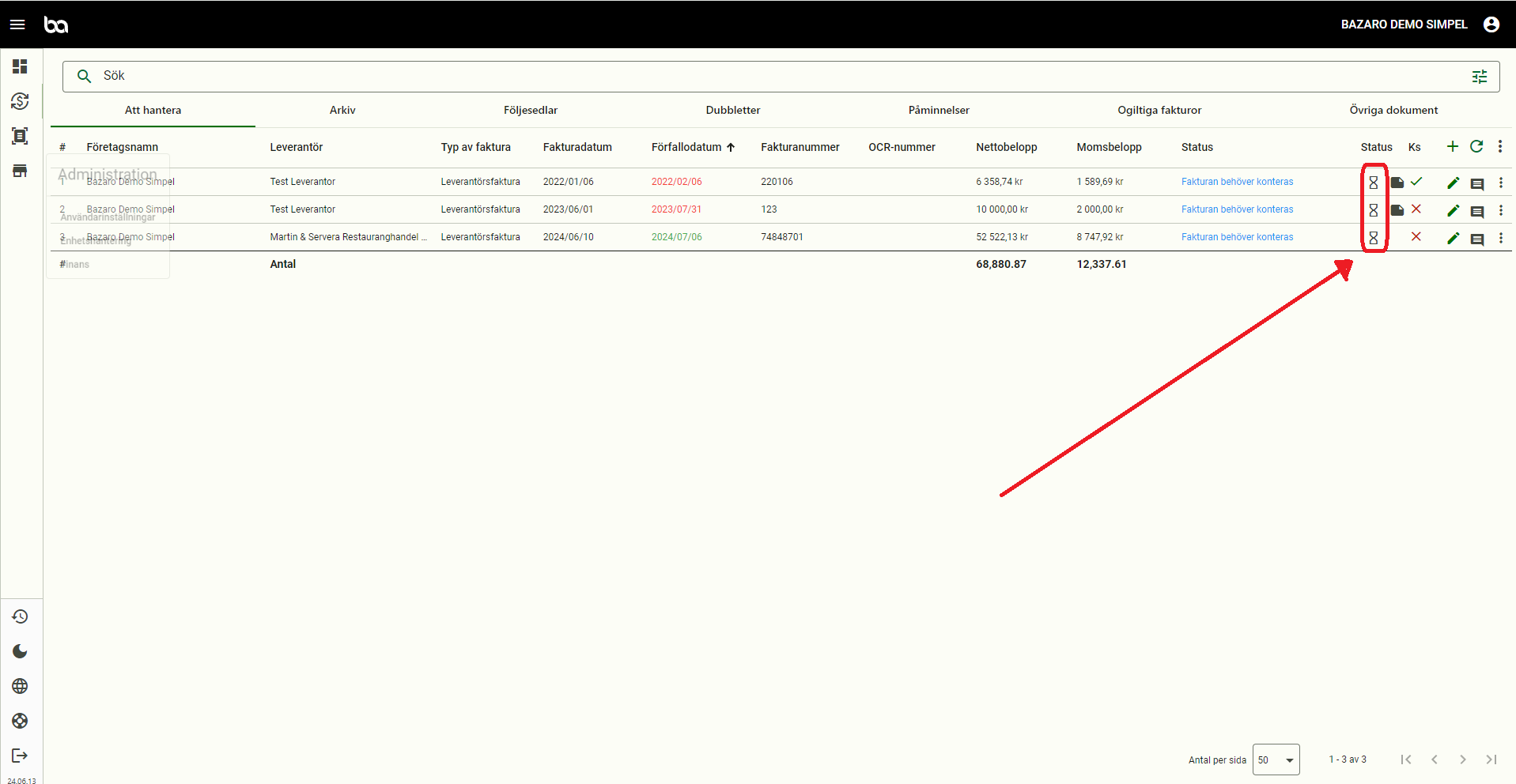1516x784 pixels.
Task: Click the BAZARO DEMO SIMPEL account name
Action: pos(1404,24)
